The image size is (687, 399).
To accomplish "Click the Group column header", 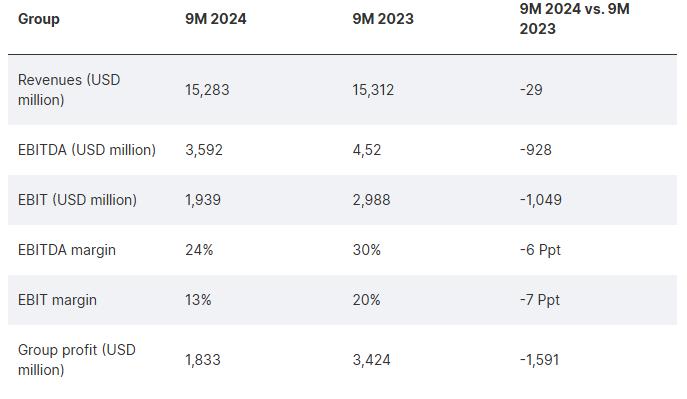I will click(39, 19).
